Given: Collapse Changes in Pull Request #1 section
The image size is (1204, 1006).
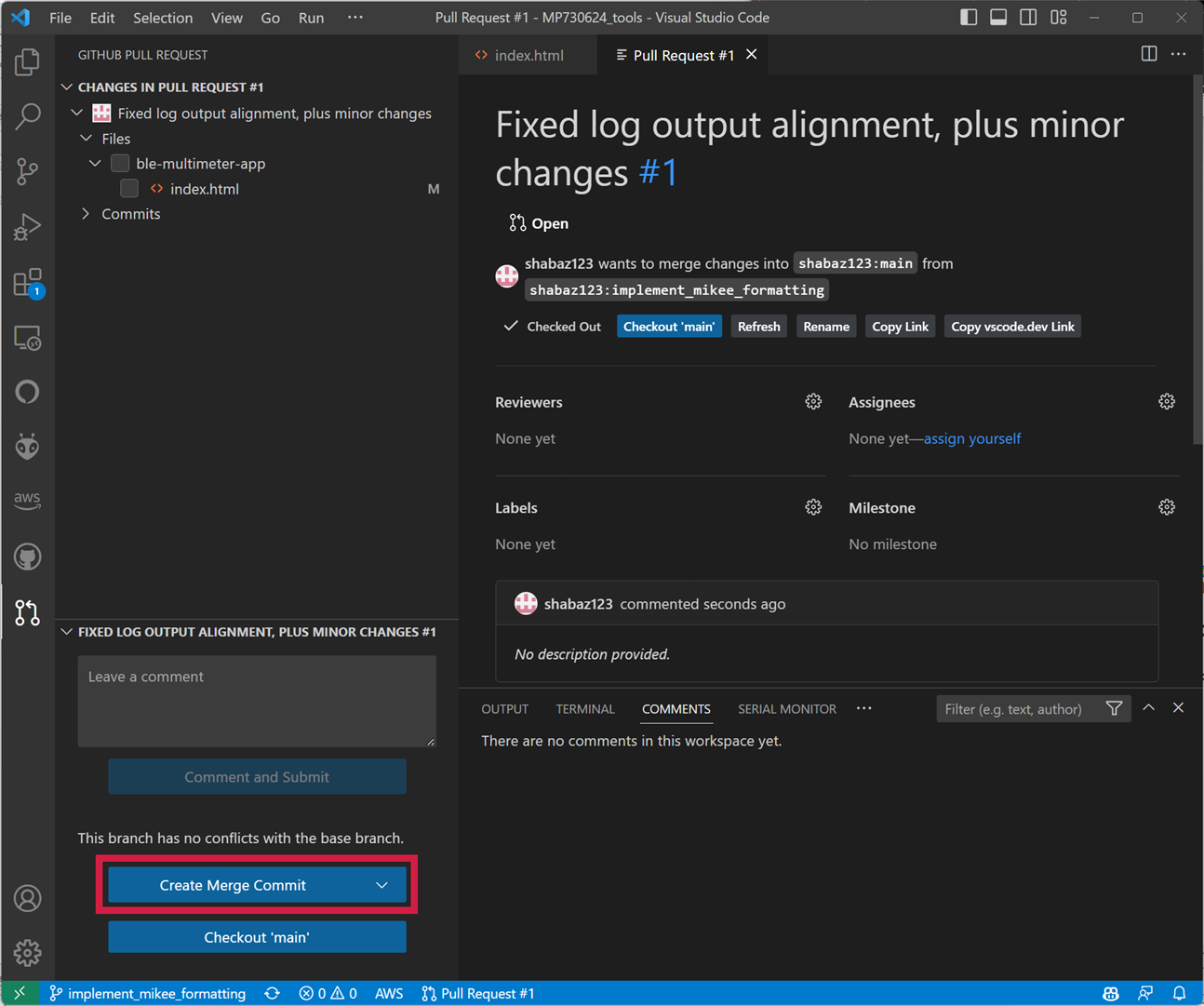Looking at the screenshot, I should click(67, 87).
